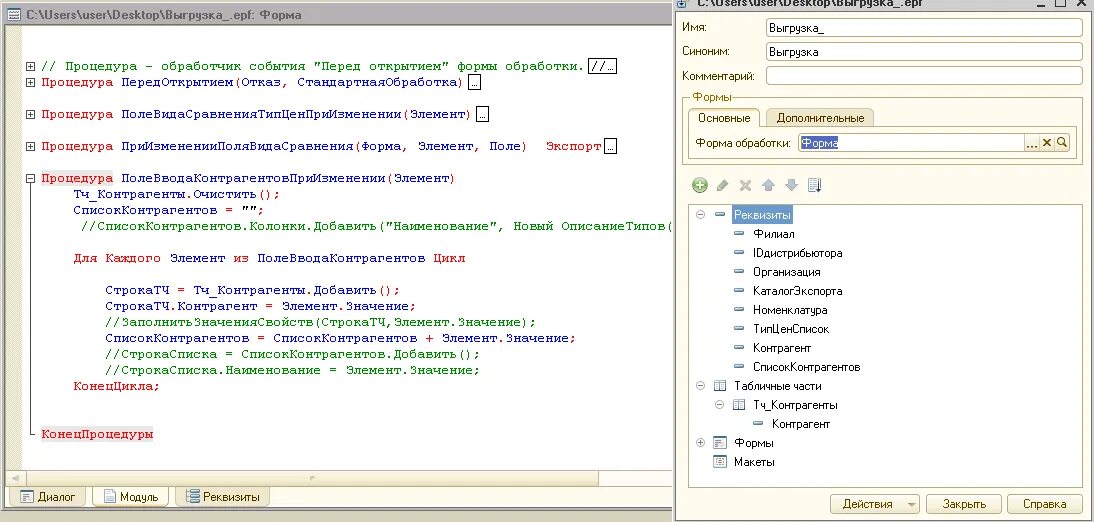The image size is (1094, 522).
Task: Click the Имя input field
Action: pyautogui.click(x=924, y=28)
